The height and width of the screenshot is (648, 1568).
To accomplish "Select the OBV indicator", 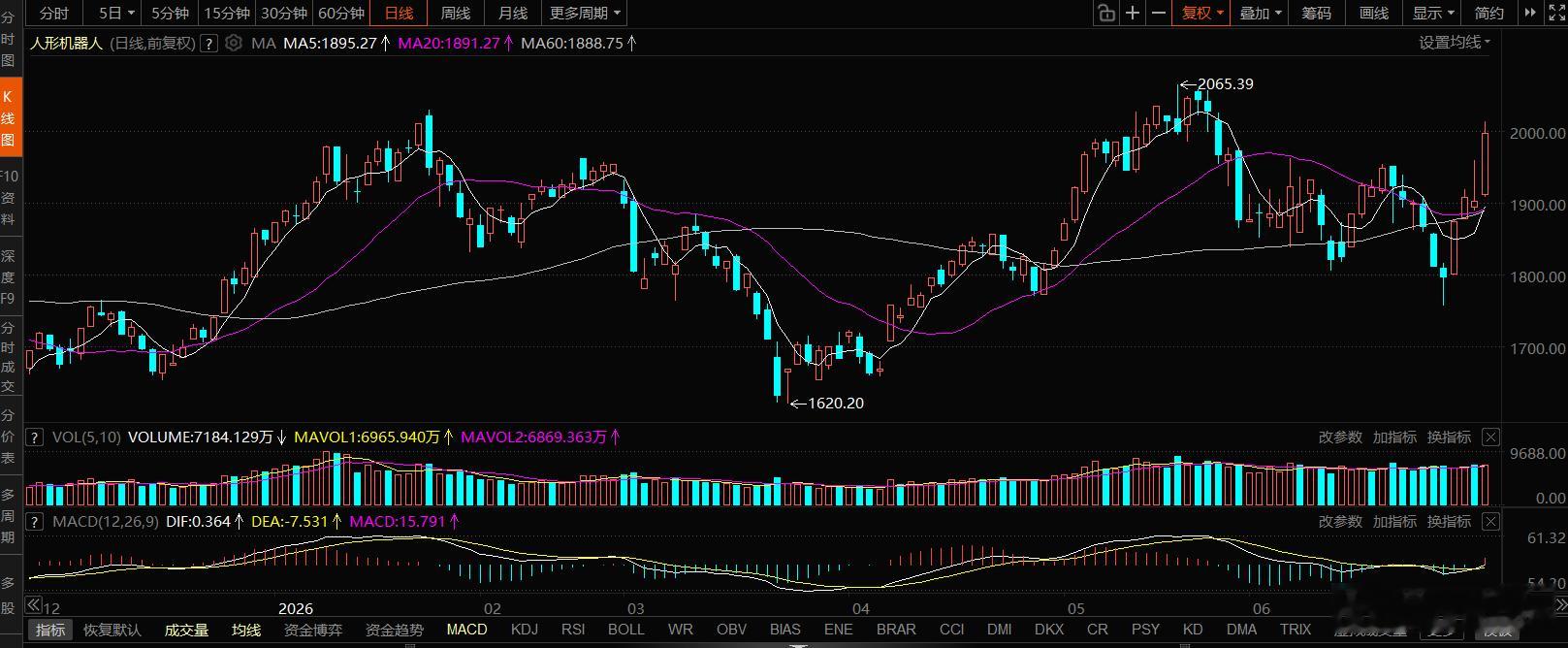I will [x=731, y=630].
